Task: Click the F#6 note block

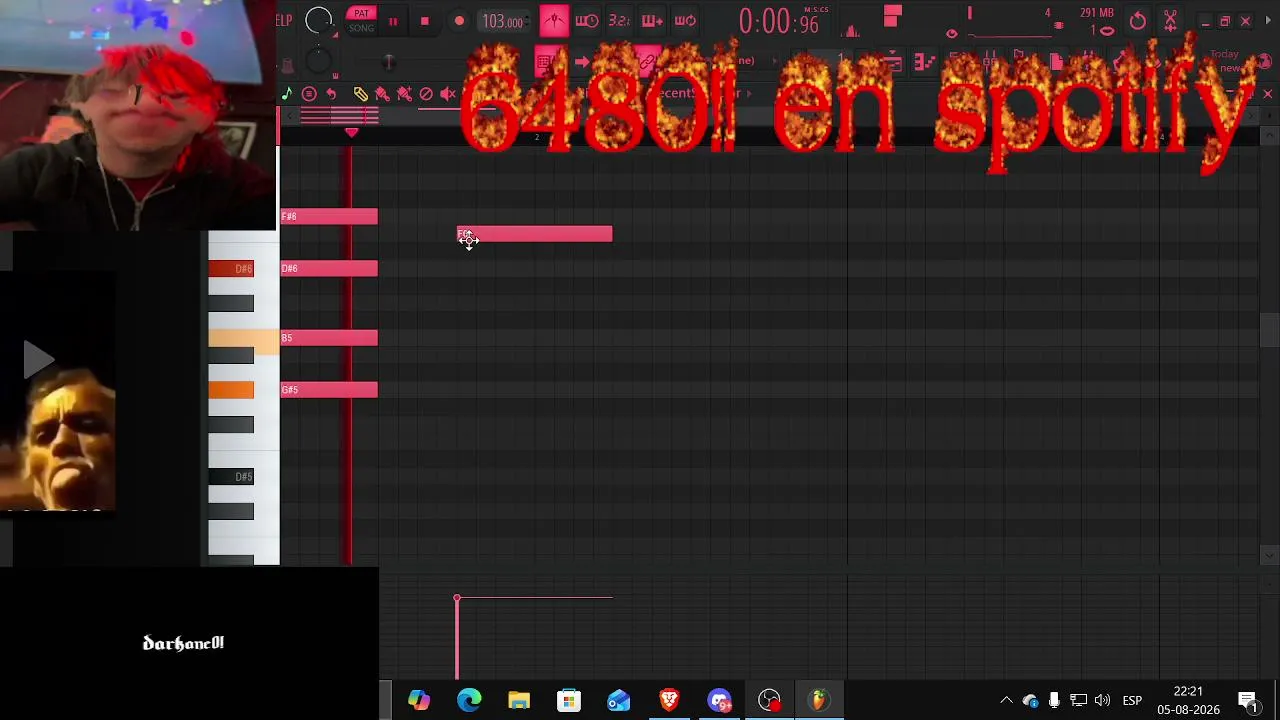Action: click(329, 217)
